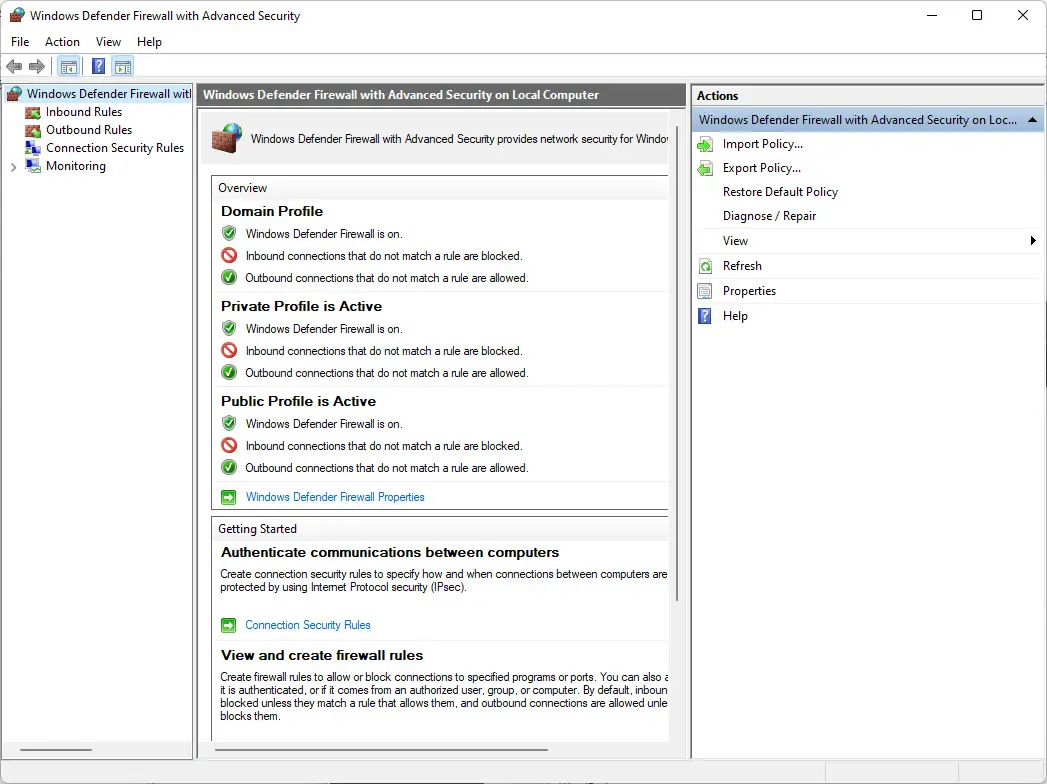Select Help entry in Actions pane
Screen dimensions: 1047x784
coord(735,316)
